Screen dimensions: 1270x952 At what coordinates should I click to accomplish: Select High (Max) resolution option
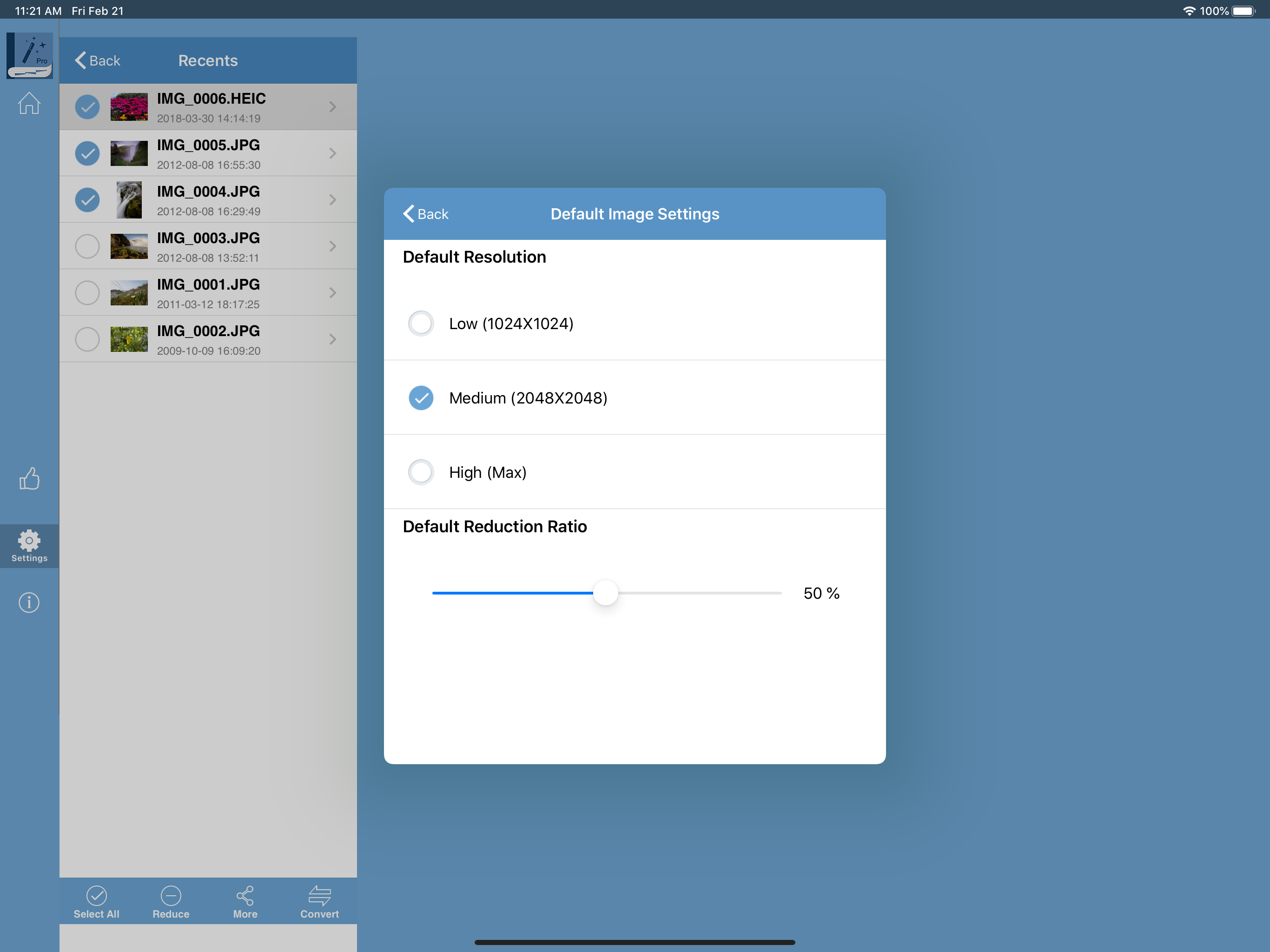pyautogui.click(x=421, y=472)
